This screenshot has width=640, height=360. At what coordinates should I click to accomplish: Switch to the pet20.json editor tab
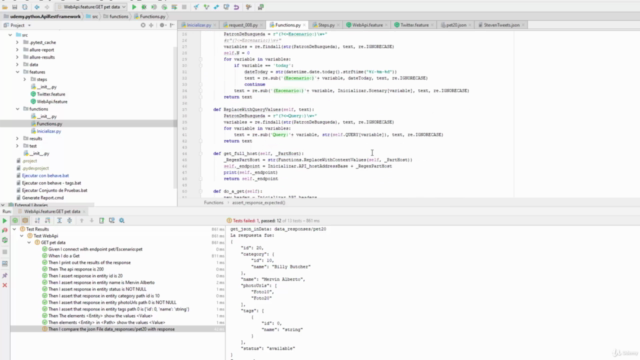point(456,25)
